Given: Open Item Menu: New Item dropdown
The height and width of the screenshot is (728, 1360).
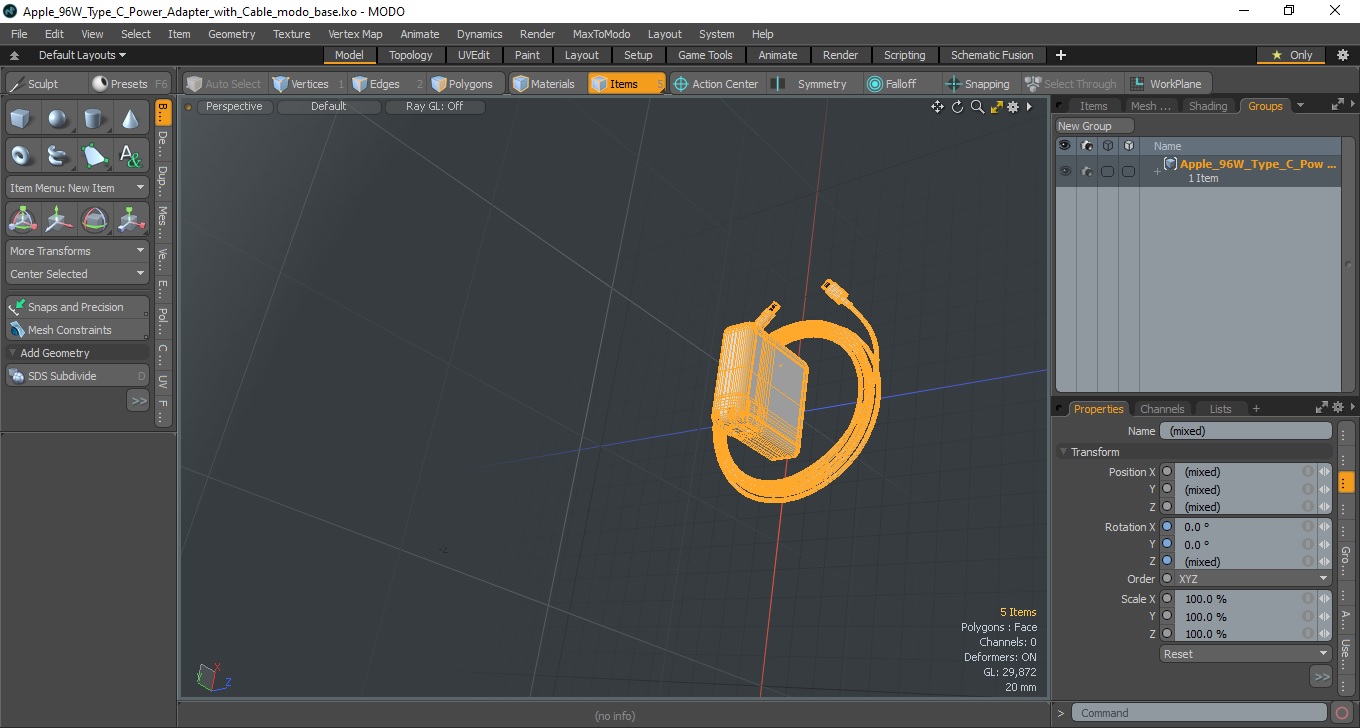Looking at the screenshot, I should click(x=78, y=188).
